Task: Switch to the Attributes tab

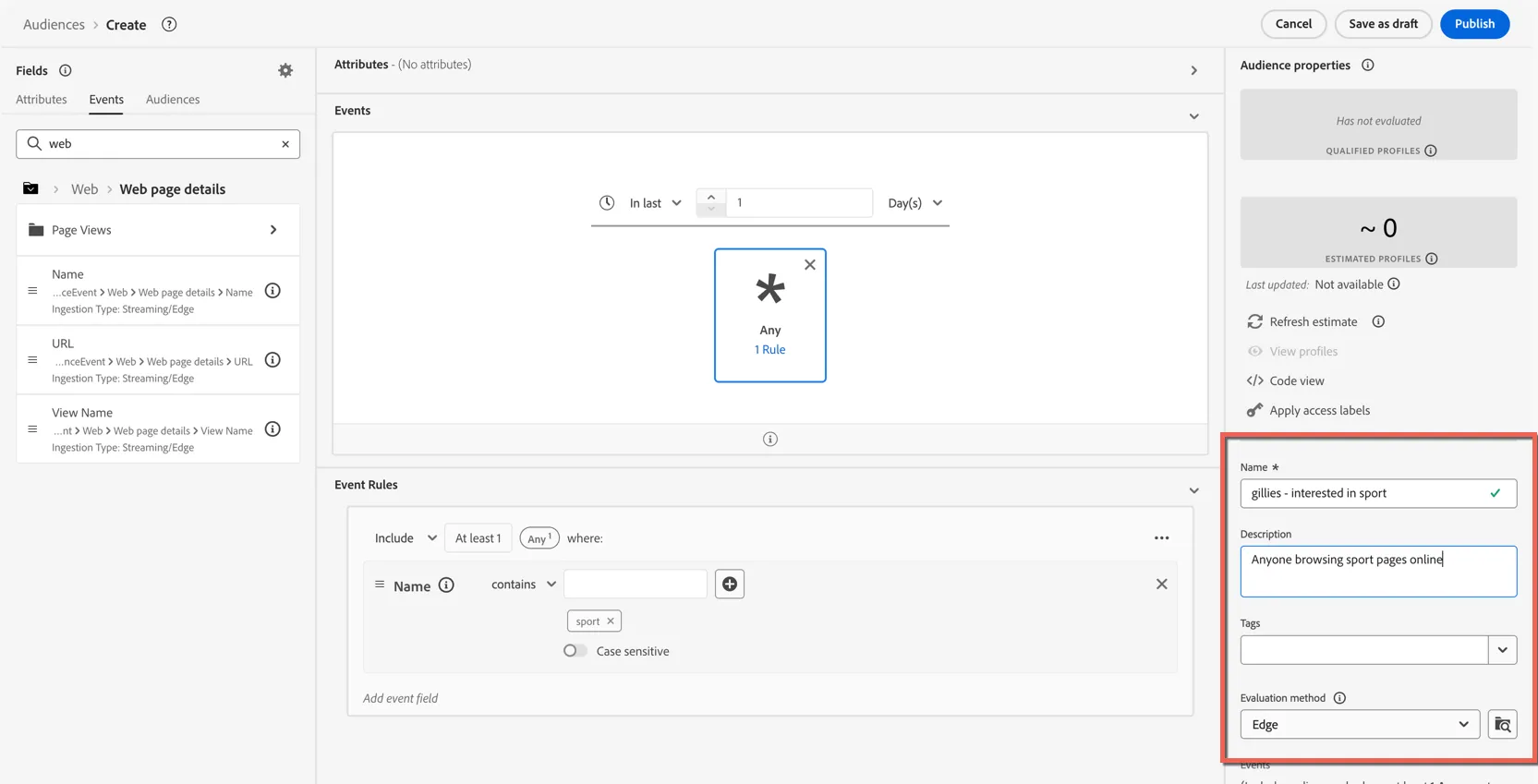Action: pyautogui.click(x=42, y=99)
